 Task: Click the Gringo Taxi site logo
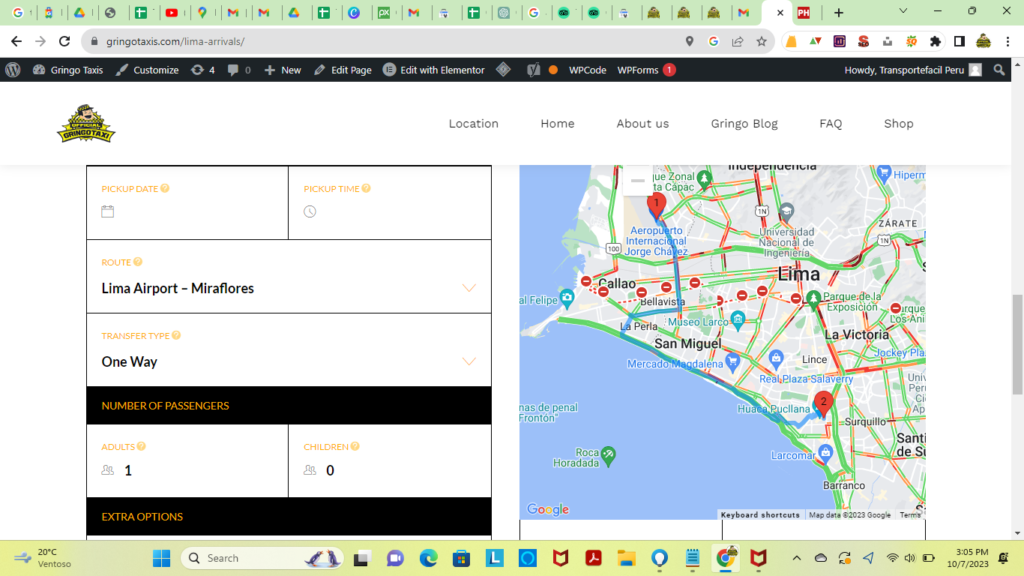click(x=86, y=123)
